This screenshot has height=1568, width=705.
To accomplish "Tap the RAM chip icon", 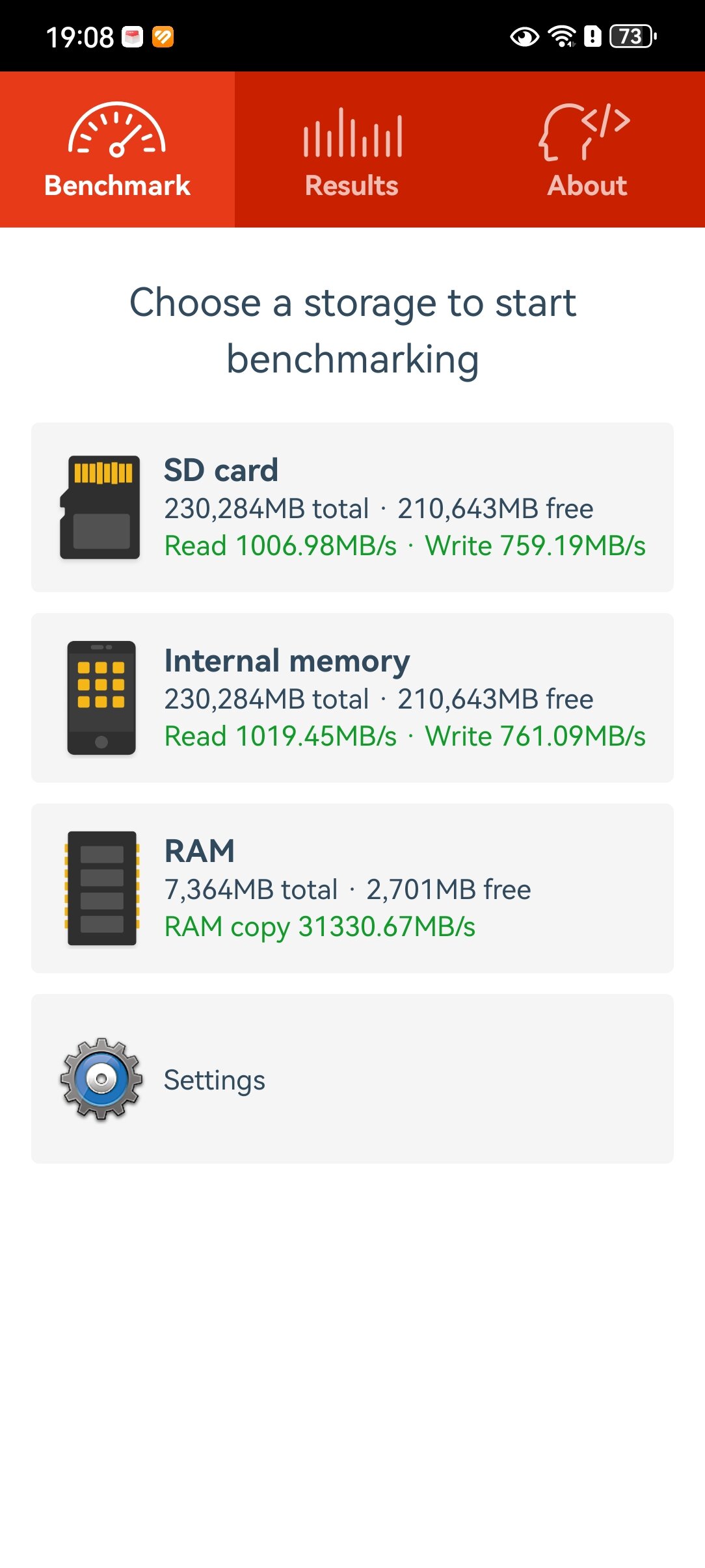I will [101, 888].
